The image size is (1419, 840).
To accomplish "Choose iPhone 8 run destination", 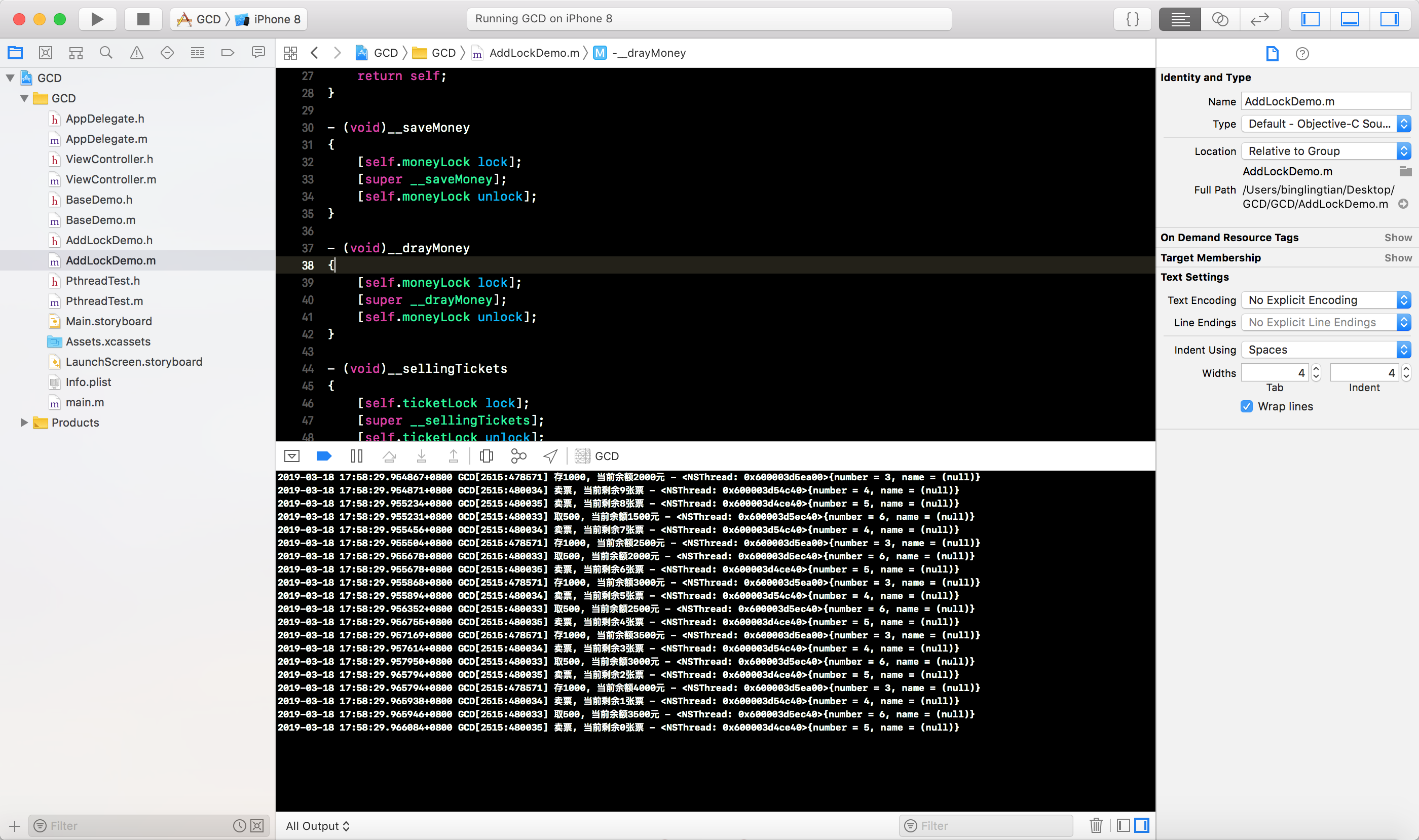I will click(x=269, y=19).
